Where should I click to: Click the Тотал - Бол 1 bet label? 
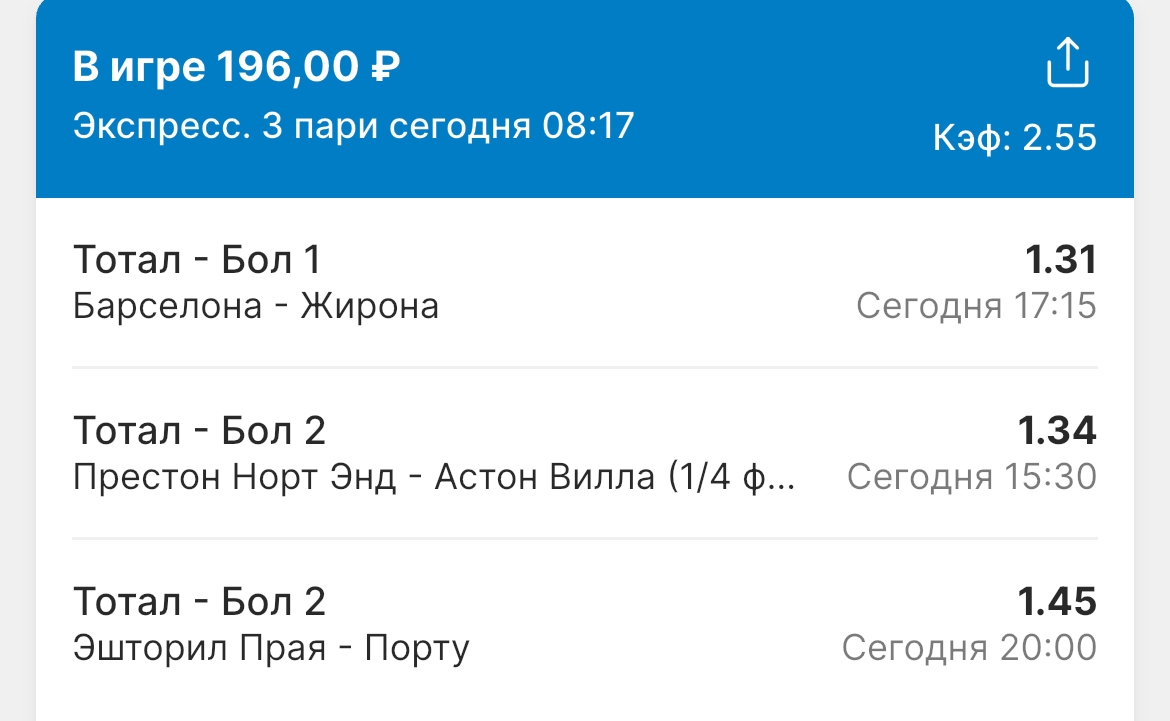click(197, 260)
